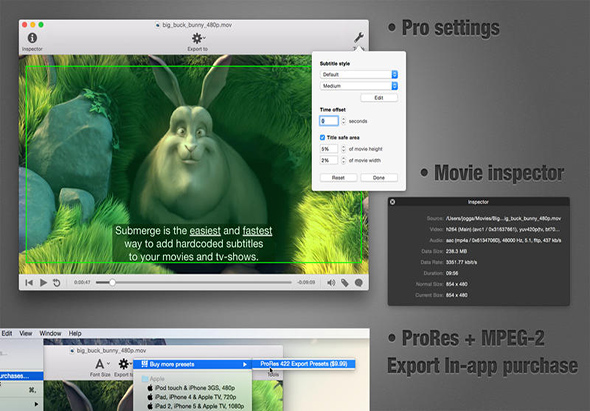Select ProRes 422 Export Presets item
Image resolution: width=590 pixels, height=411 pixels.
[304, 364]
